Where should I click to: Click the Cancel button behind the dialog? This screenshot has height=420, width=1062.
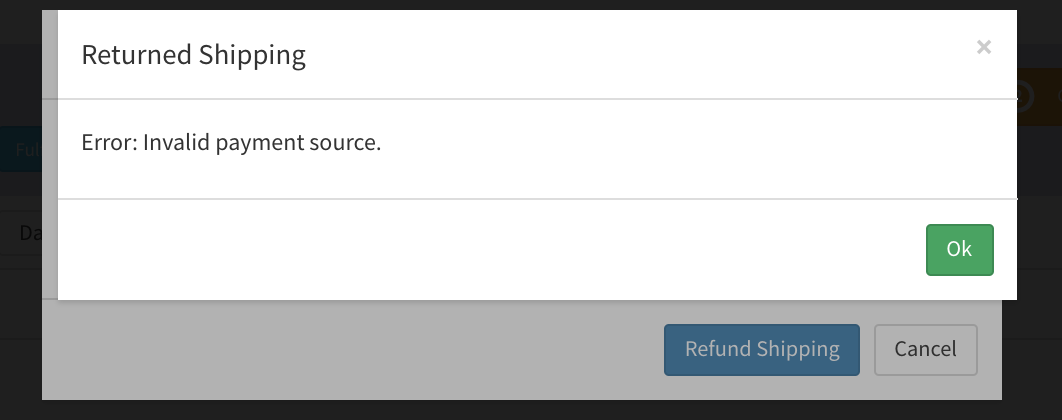[925, 350]
